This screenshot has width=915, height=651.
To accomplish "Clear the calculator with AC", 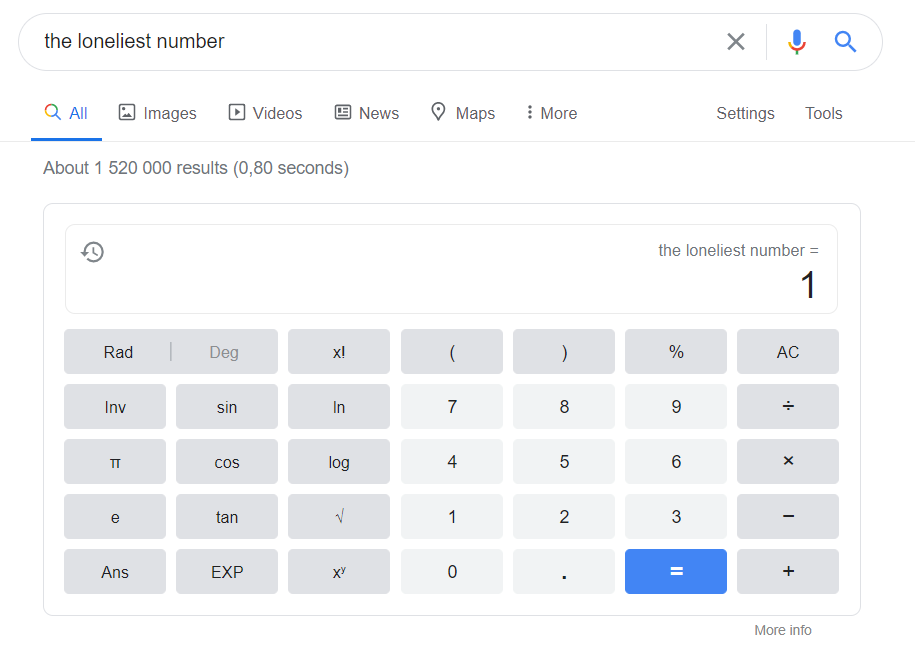I will coord(787,351).
